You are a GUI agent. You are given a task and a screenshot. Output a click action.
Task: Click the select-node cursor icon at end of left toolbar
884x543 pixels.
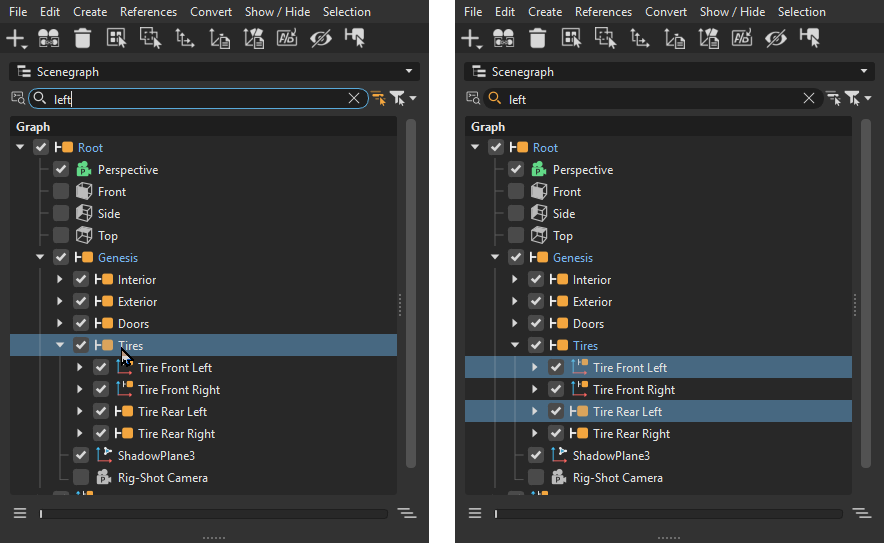355,38
